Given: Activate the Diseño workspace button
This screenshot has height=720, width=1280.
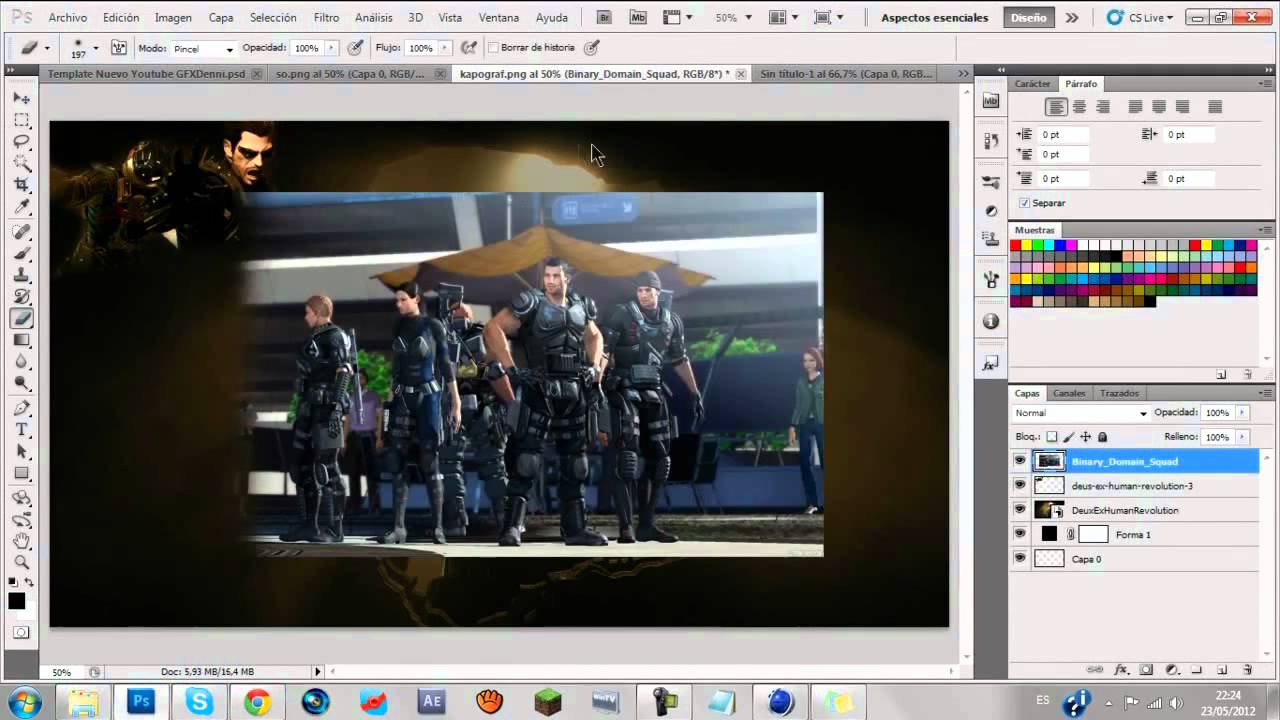Looking at the screenshot, I should click(x=1029, y=18).
